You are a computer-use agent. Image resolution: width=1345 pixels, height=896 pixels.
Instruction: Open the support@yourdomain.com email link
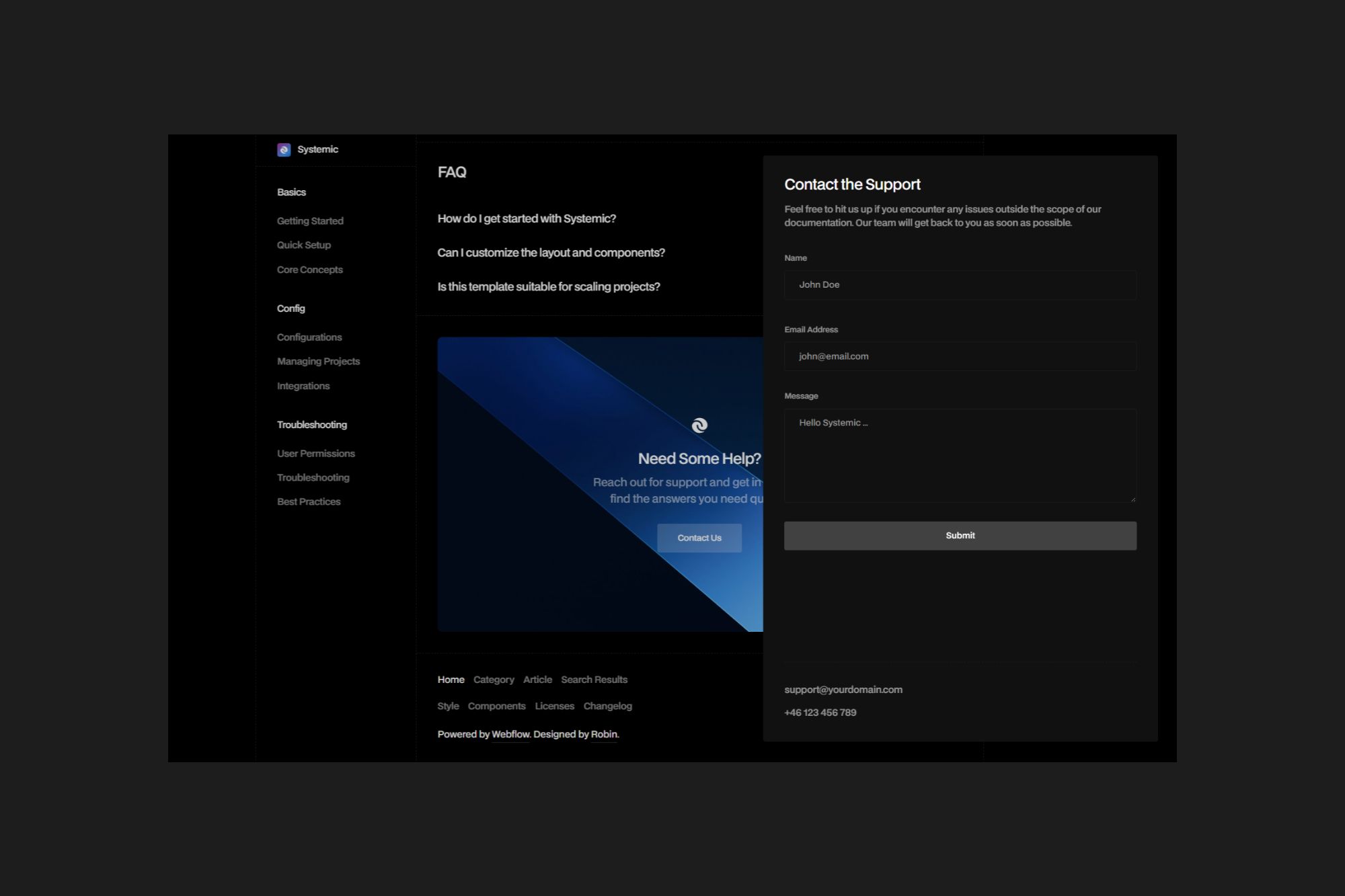pos(843,690)
